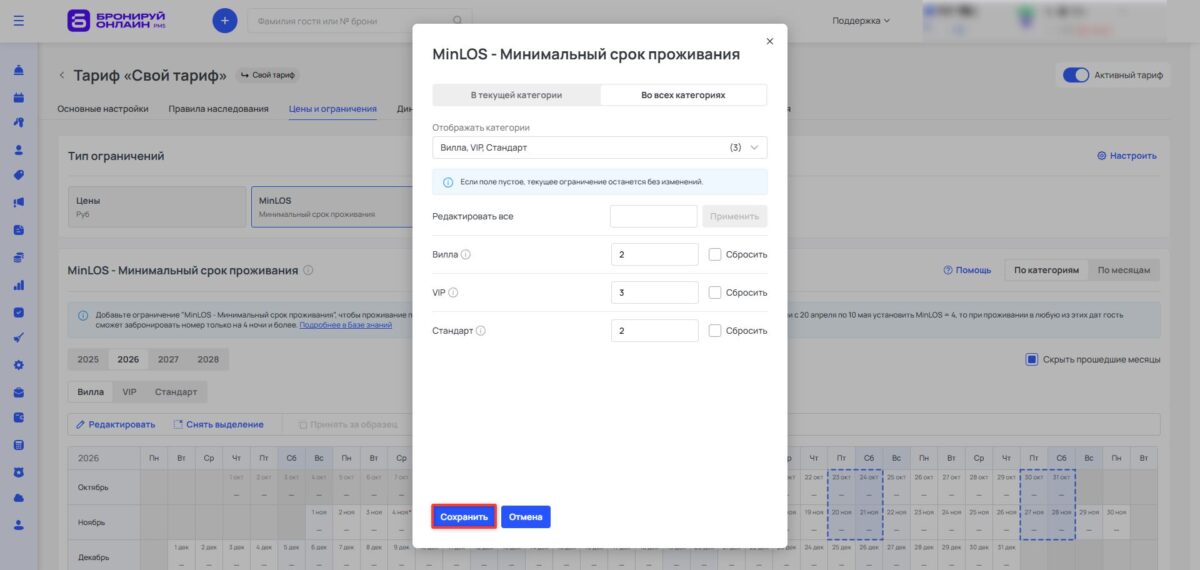Switch view to По категориям
The image size is (1200, 570).
tap(1046, 270)
